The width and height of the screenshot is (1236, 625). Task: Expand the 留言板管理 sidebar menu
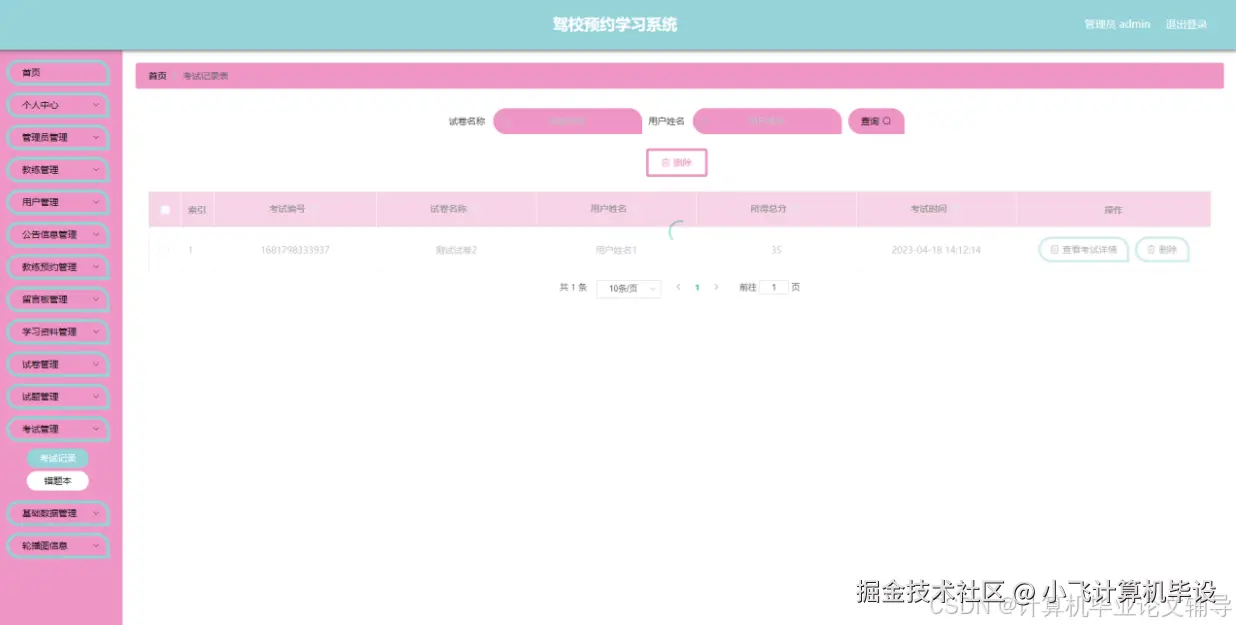(x=58, y=299)
